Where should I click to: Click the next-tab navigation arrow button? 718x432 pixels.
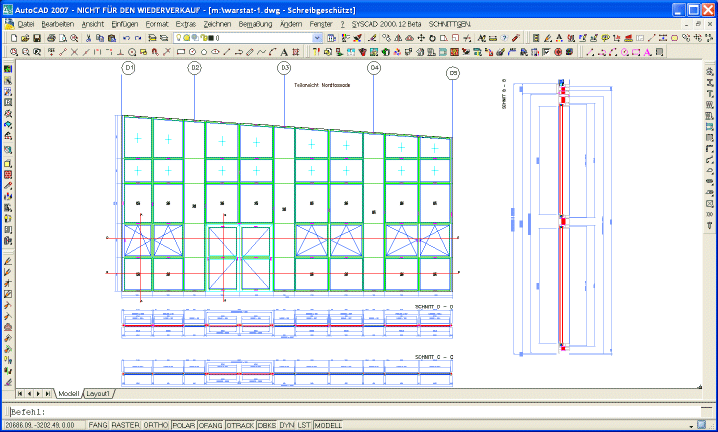[38, 394]
